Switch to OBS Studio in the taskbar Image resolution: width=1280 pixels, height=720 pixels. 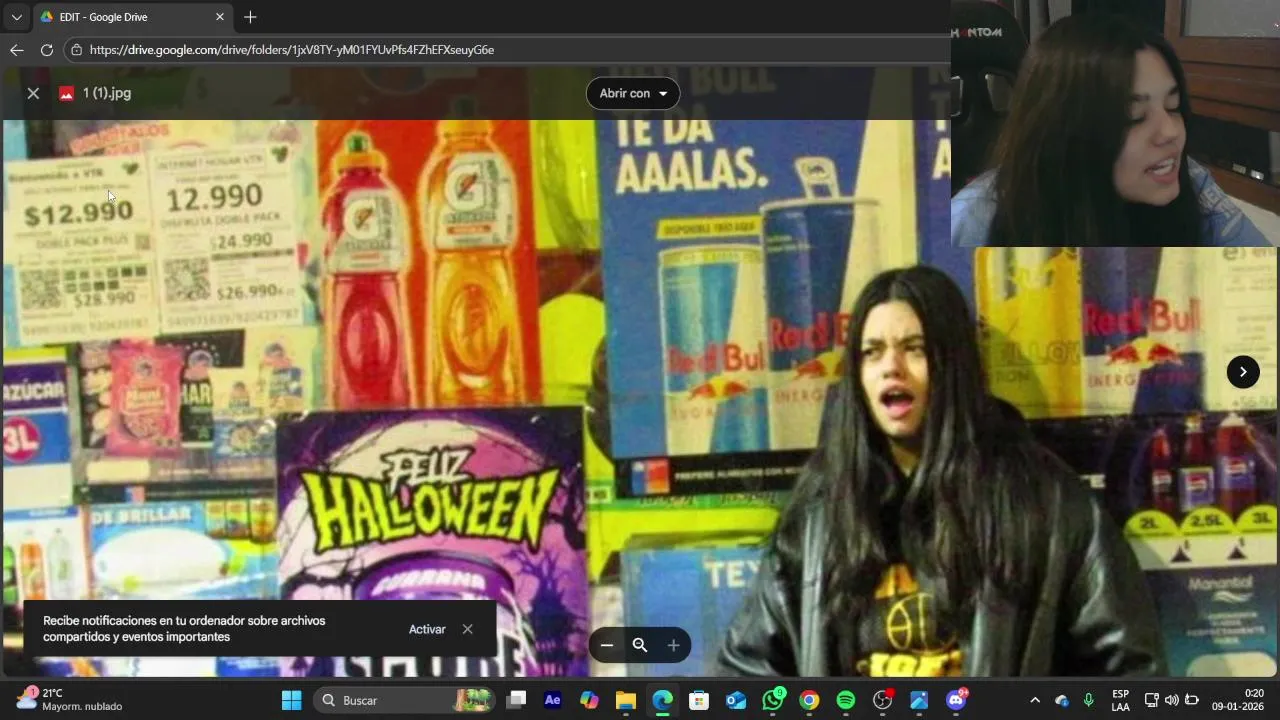[x=883, y=700]
